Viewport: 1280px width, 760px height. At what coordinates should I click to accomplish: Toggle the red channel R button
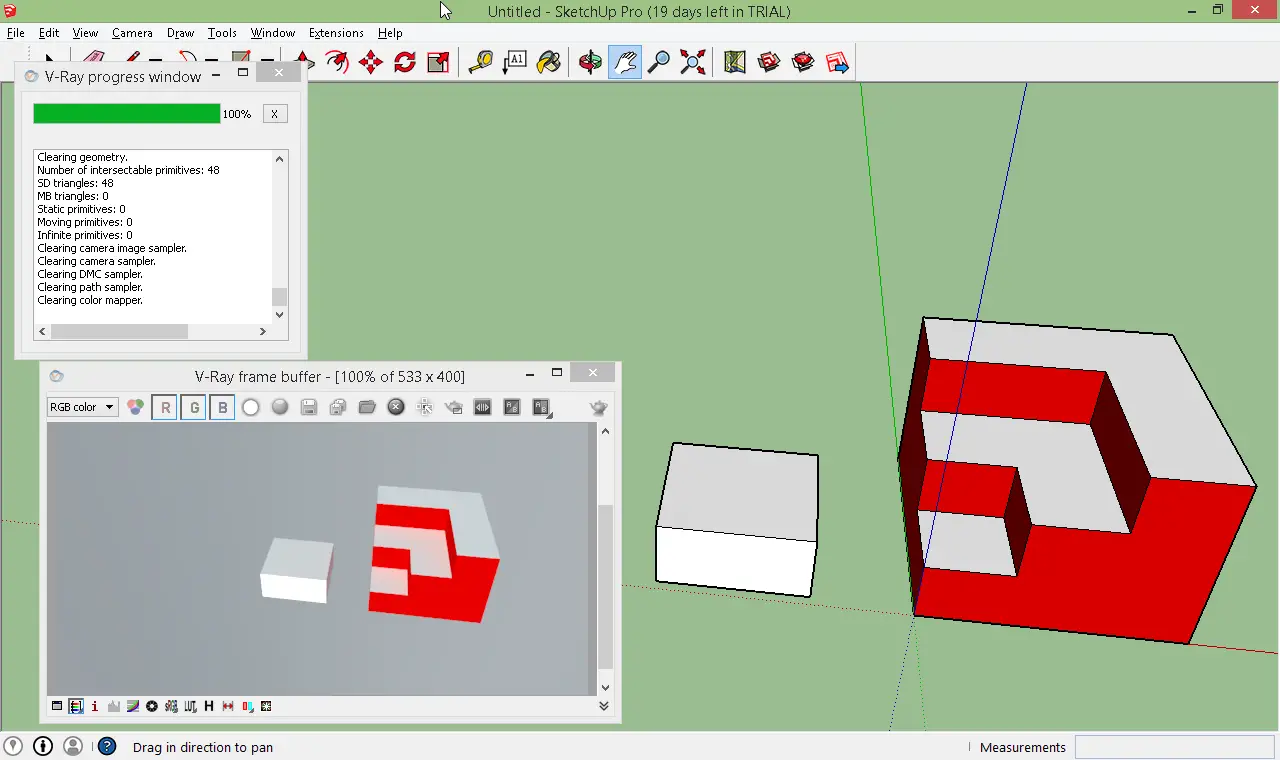point(165,407)
